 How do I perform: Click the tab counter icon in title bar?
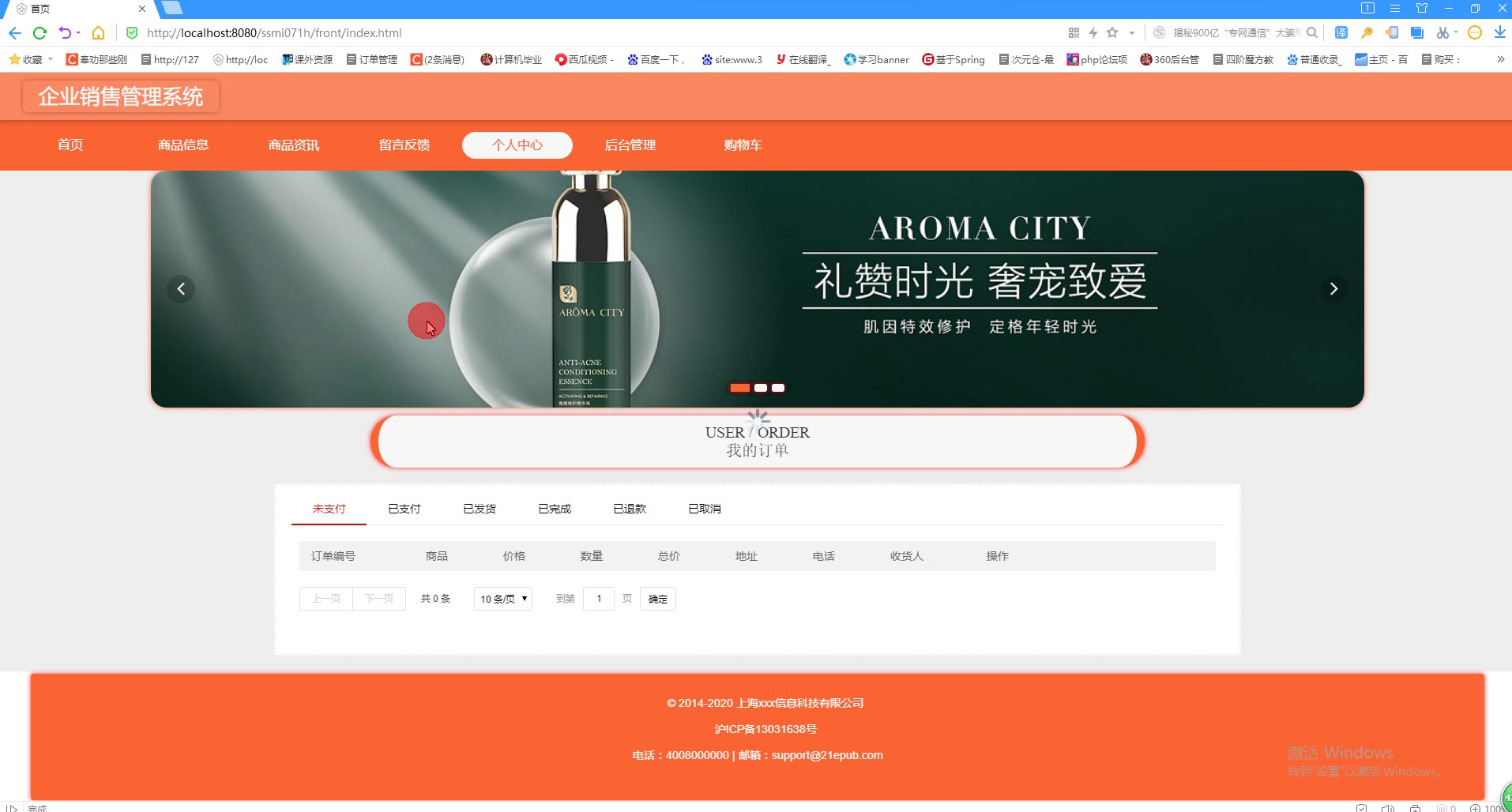point(1367,8)
